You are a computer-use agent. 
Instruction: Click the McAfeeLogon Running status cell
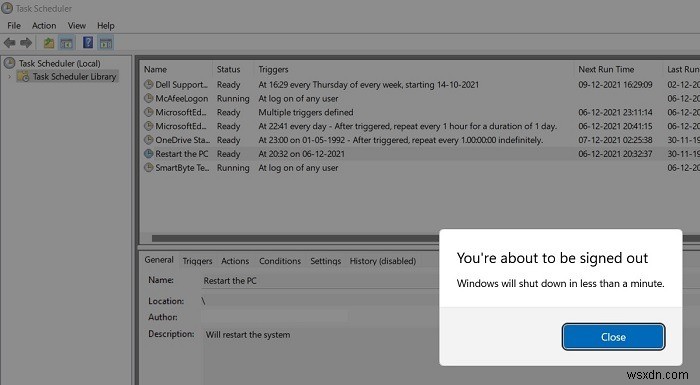click(233, 98)
